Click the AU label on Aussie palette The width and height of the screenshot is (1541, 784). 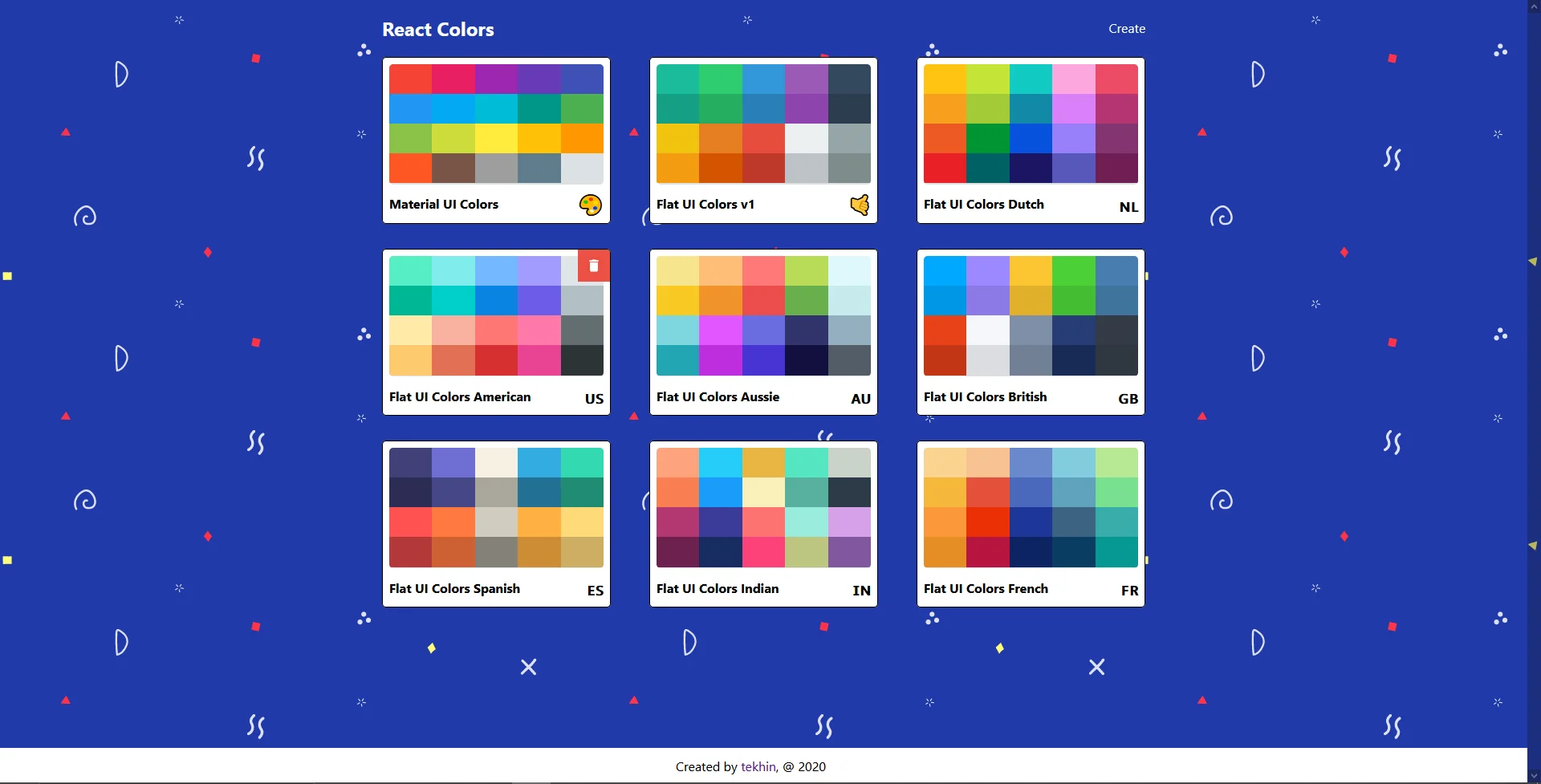tap(860, 399)
